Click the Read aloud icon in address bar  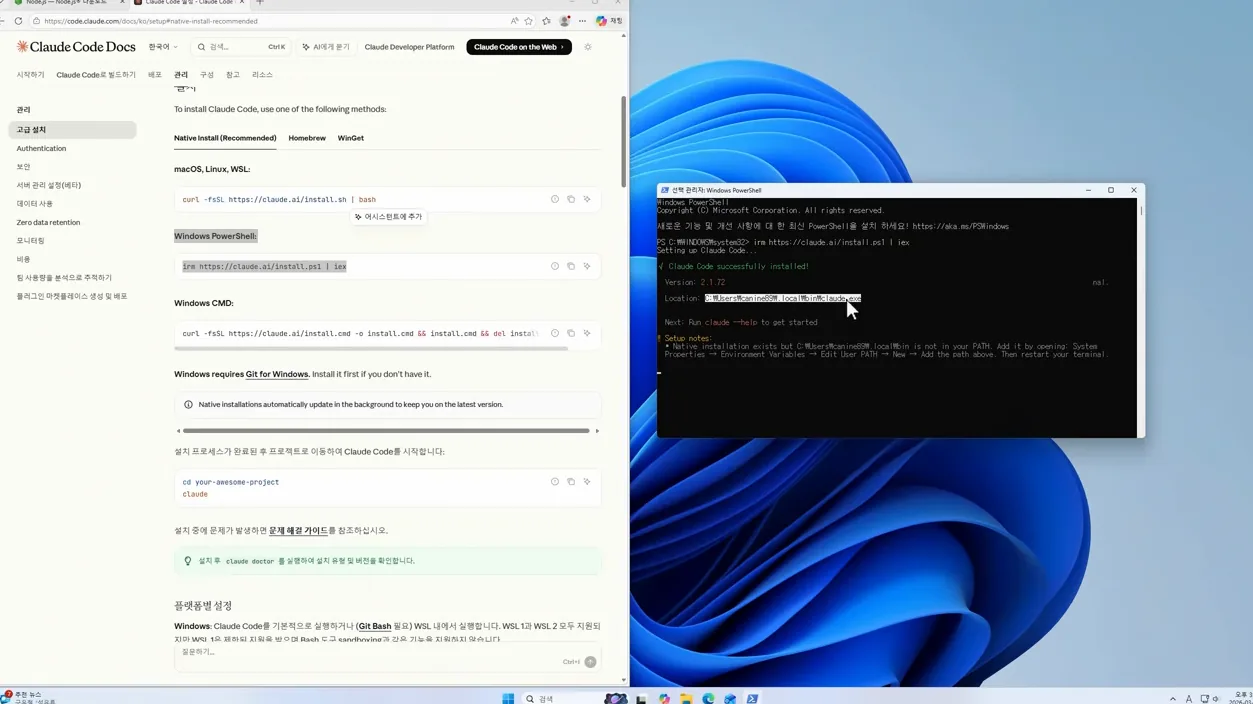514,21
